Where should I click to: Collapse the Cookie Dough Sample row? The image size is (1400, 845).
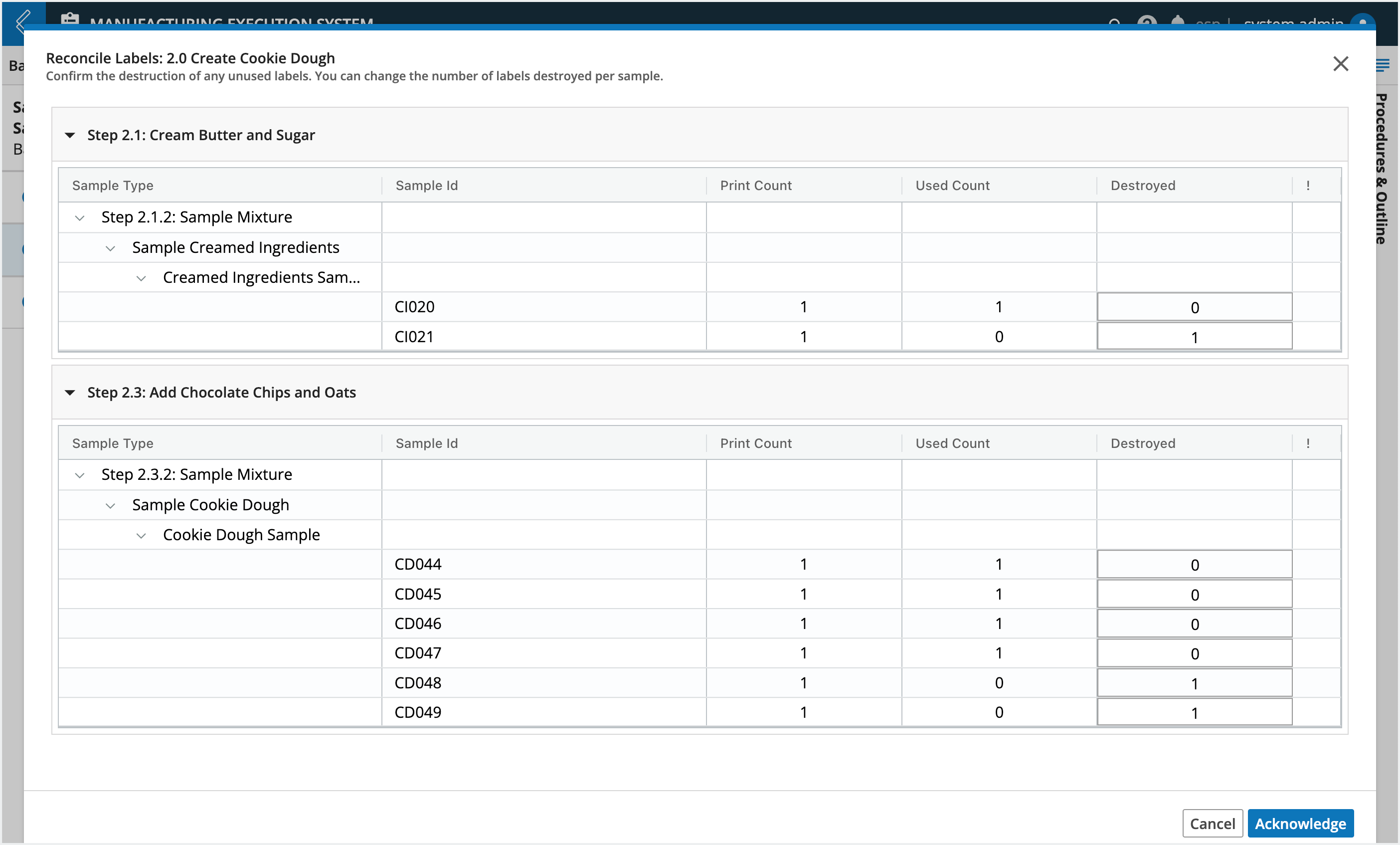pyautogui.click(x=141, y=536)
